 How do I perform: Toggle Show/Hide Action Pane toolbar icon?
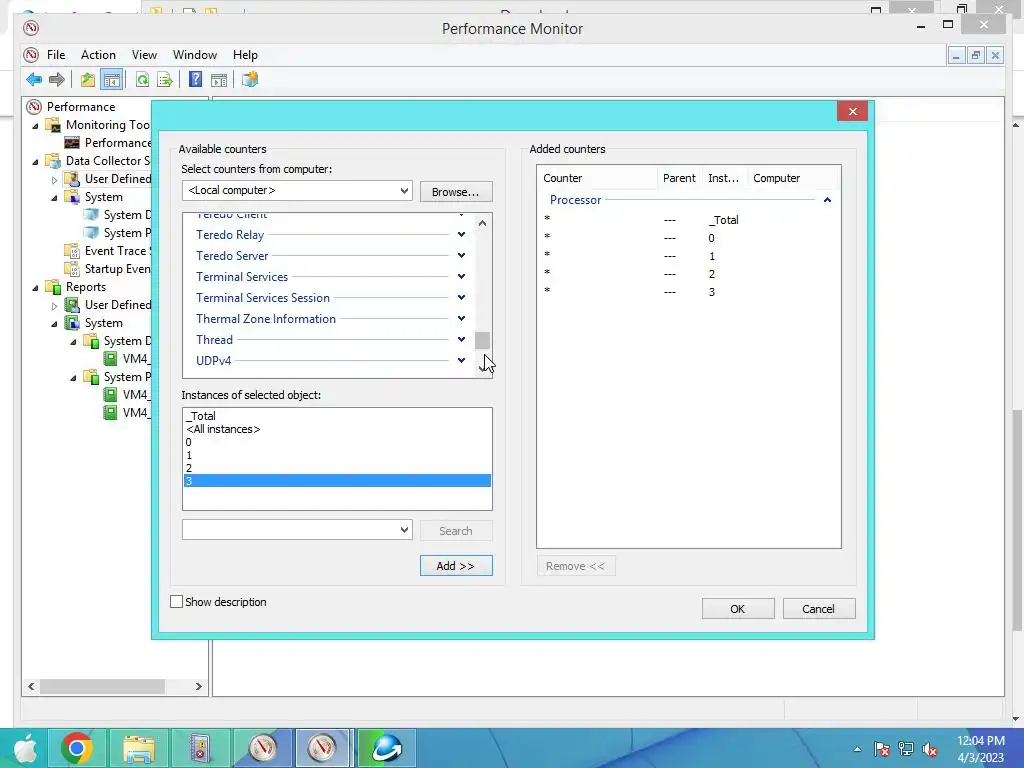pyautogui.click(x=219, y=80)
